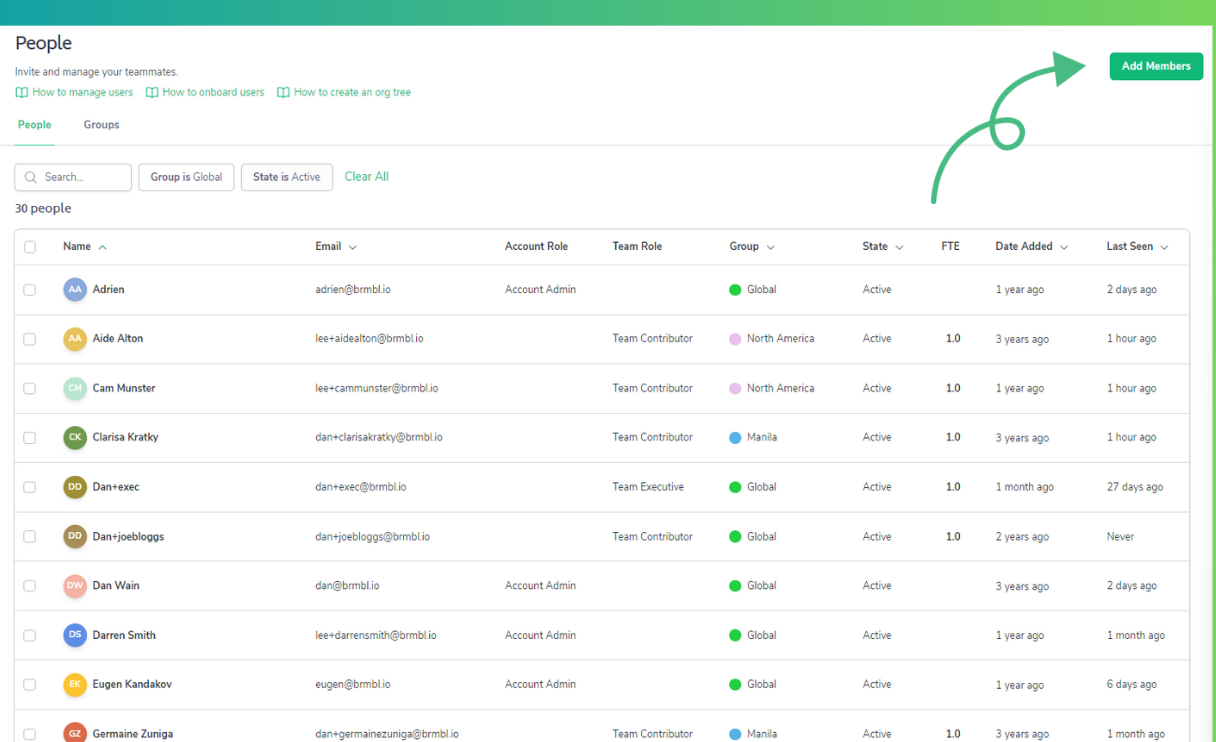Select the People tab
The height and width of the screenshot is (742, 1216).
coord(34,125)
